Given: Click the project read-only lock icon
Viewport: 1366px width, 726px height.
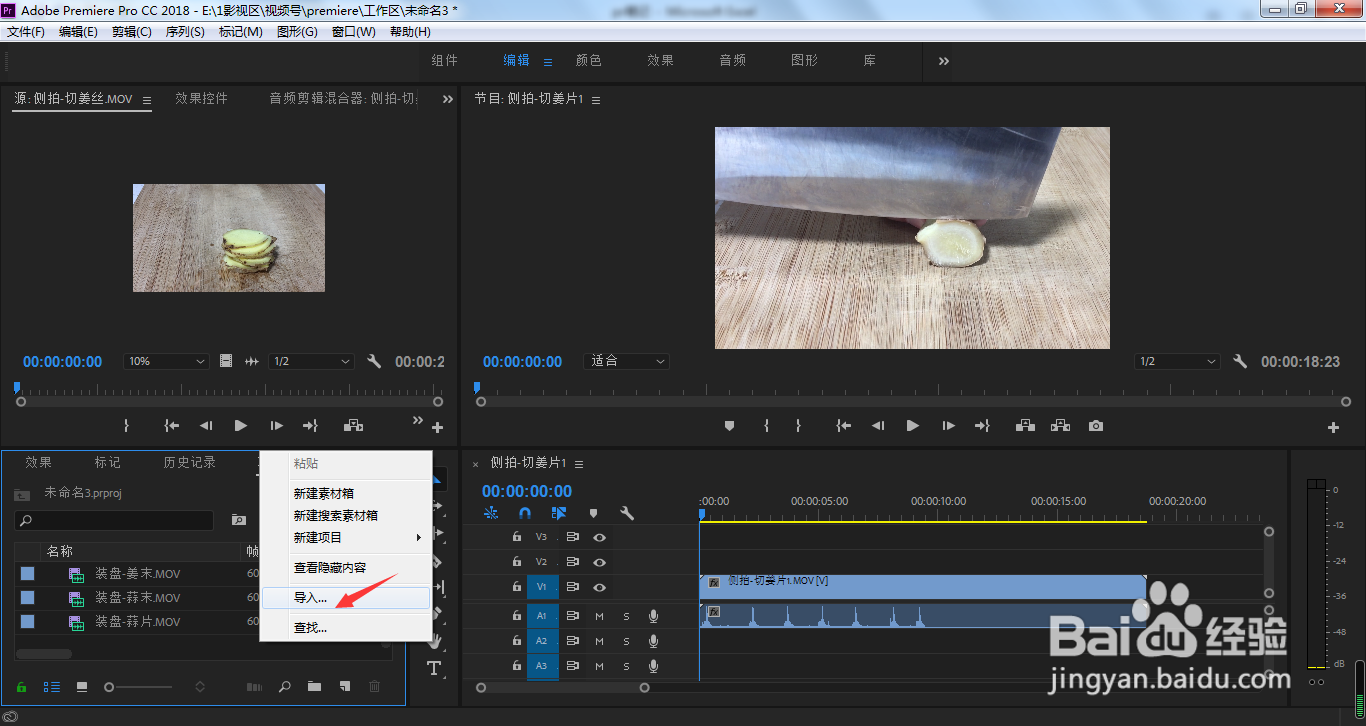Looking at the screenshot, I should (21, 687).
